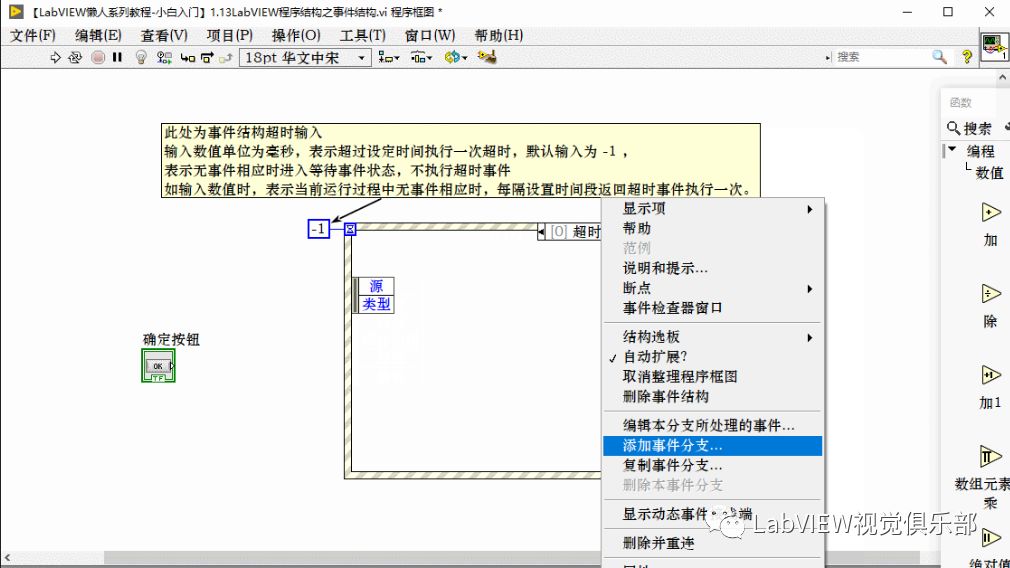The image size is (1010, 568).
Task: Click 添加事件分支... highlighted entry
Action: (713, 446)
